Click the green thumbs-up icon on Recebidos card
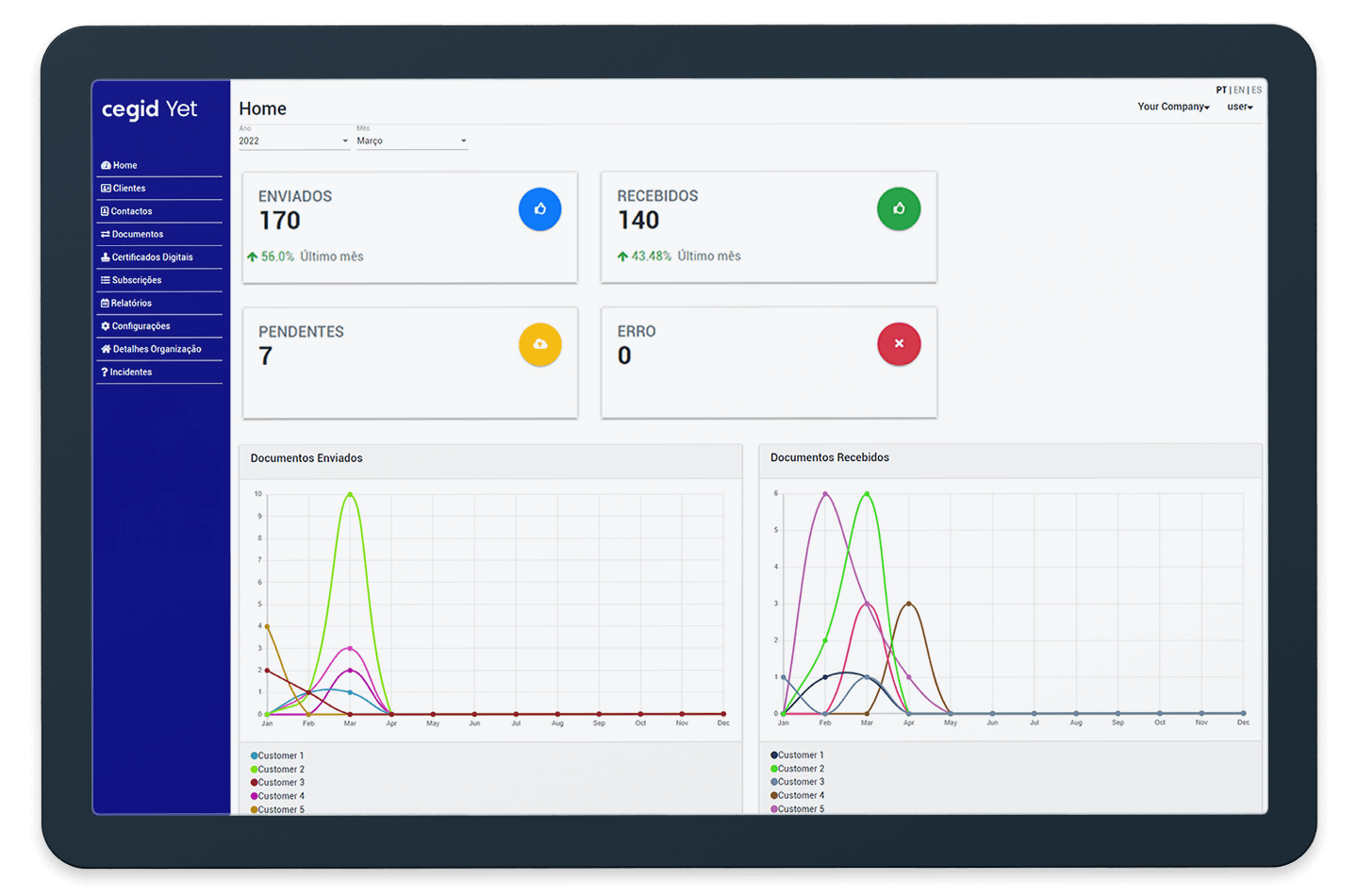 (898, 209)
